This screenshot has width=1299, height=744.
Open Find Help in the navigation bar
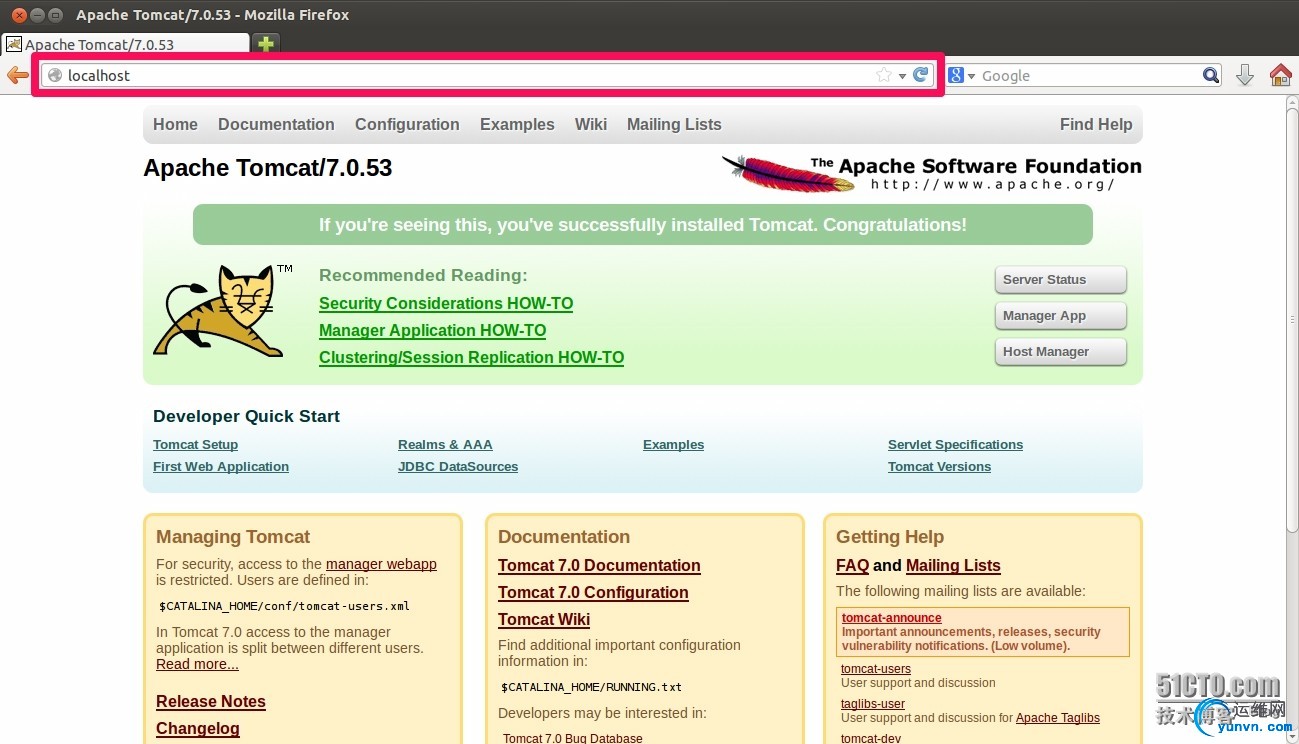point(1096,124)
